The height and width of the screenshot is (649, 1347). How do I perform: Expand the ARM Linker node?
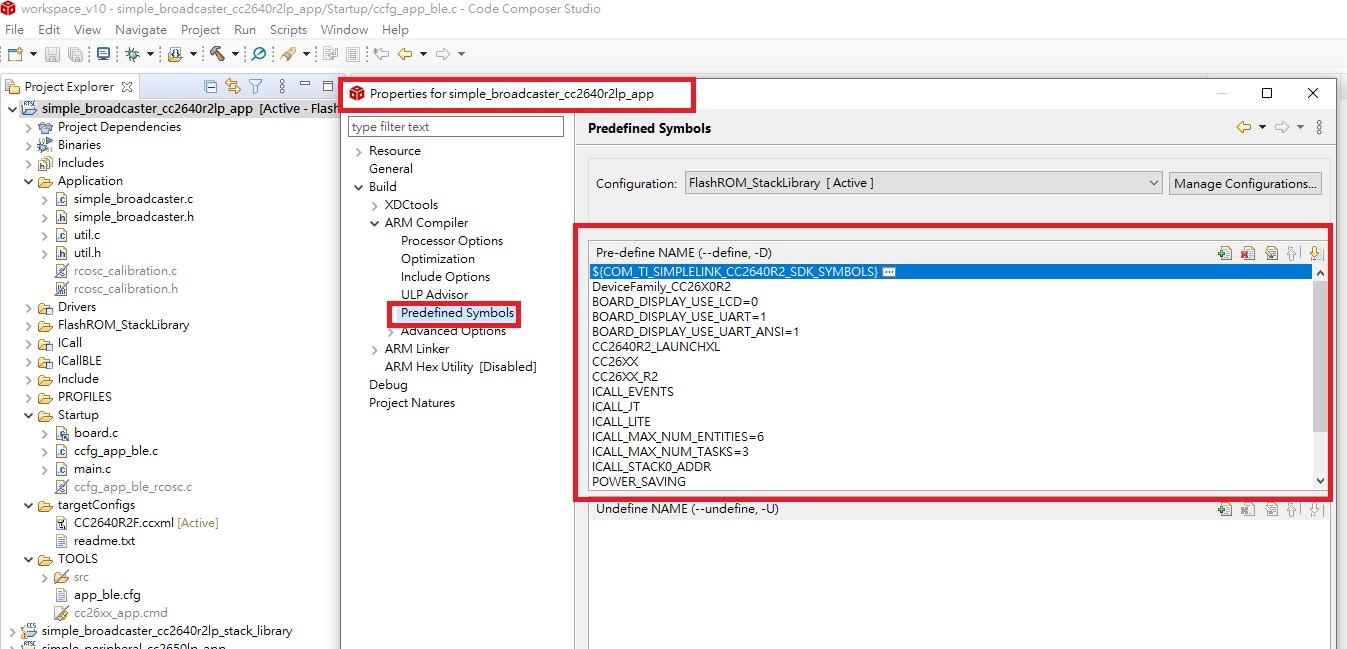click(374, 349)
